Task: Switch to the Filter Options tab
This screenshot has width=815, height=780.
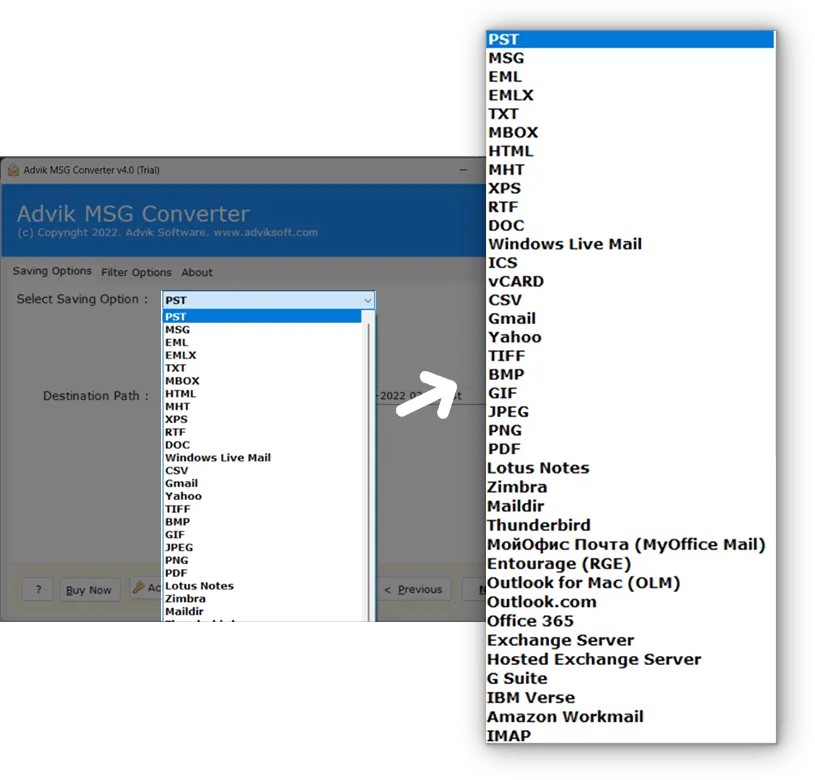Action: click(136, 272)
